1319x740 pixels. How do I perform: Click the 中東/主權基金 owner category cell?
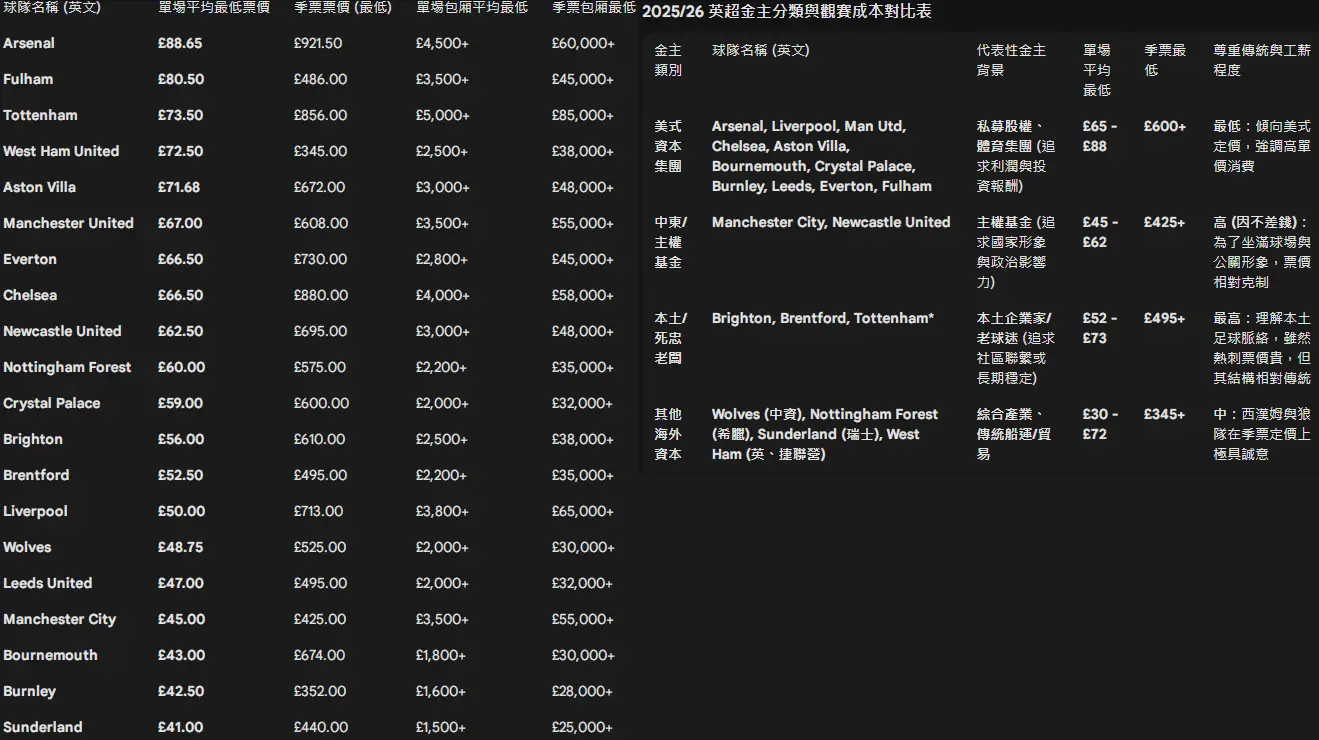click(x=670, y=242)
